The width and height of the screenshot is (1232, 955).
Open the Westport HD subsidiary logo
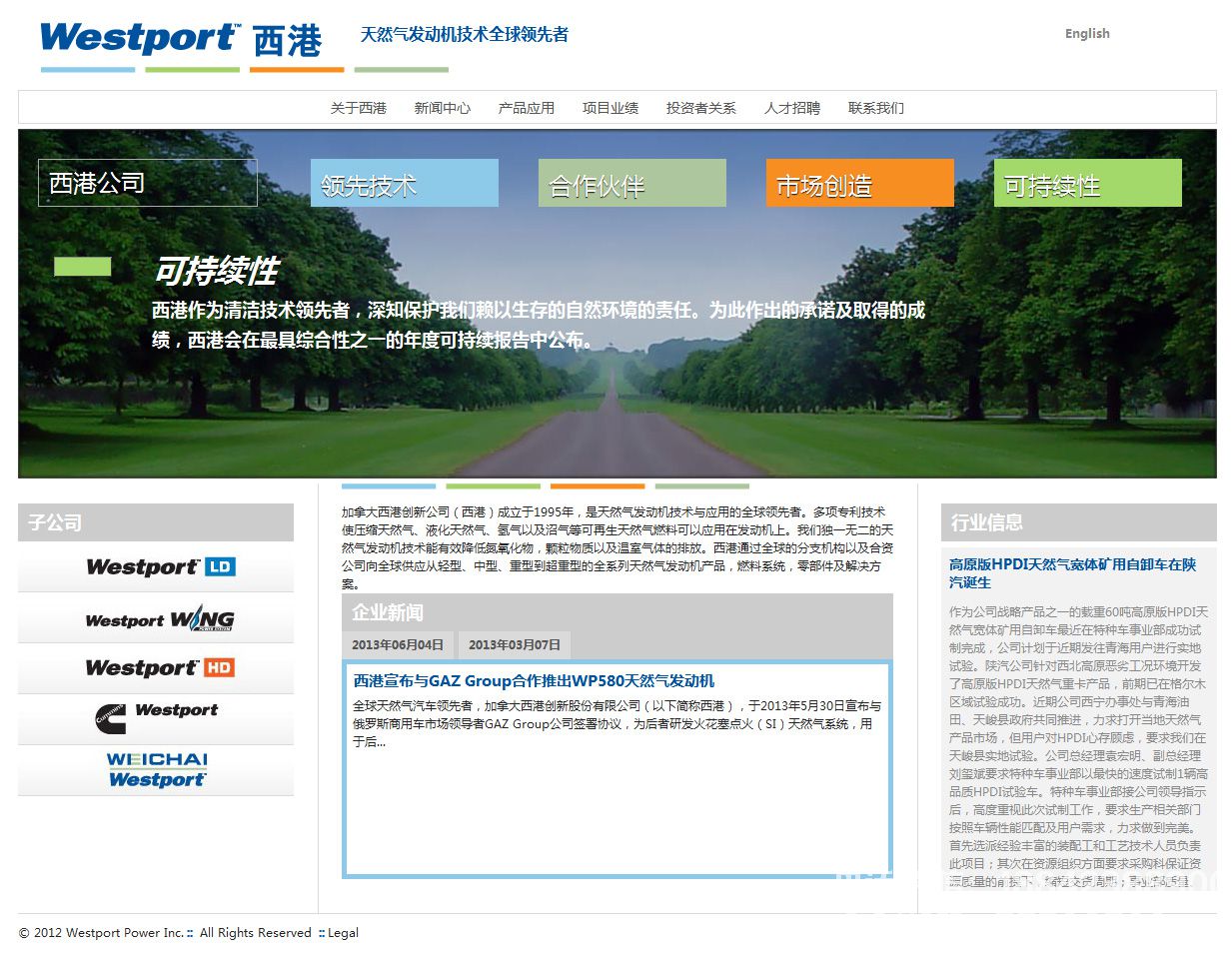tap(160, 668)
